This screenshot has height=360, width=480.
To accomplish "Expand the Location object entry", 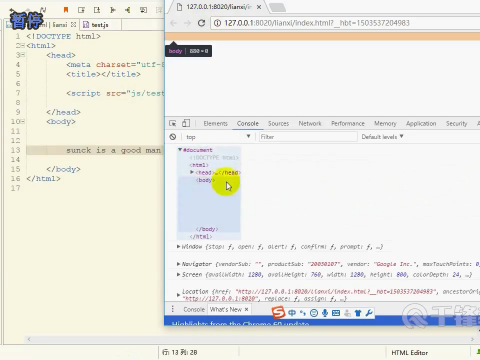I will tap(178, 295).
